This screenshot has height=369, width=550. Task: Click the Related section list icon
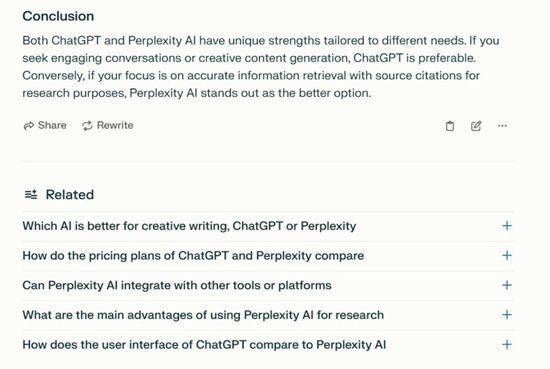pos(31,194)
